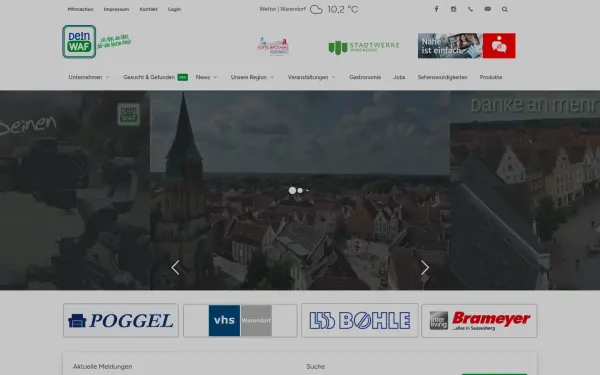Click the Wetter | Warendorf label
The image size is (600, 375).
[x=282, y=9]
